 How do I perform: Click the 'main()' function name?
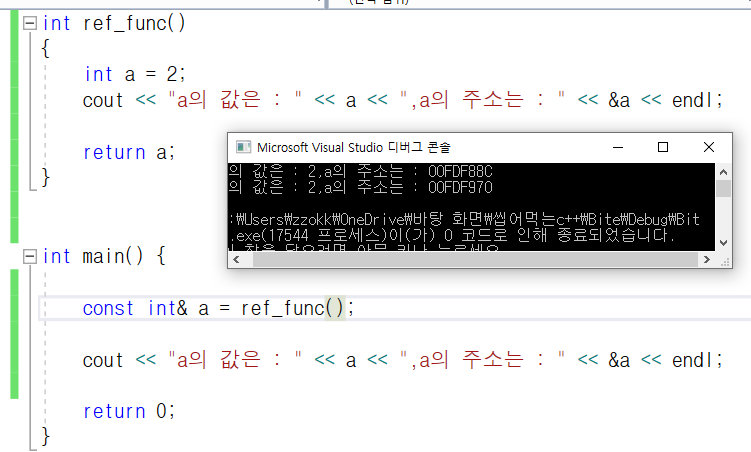point(113,257)
